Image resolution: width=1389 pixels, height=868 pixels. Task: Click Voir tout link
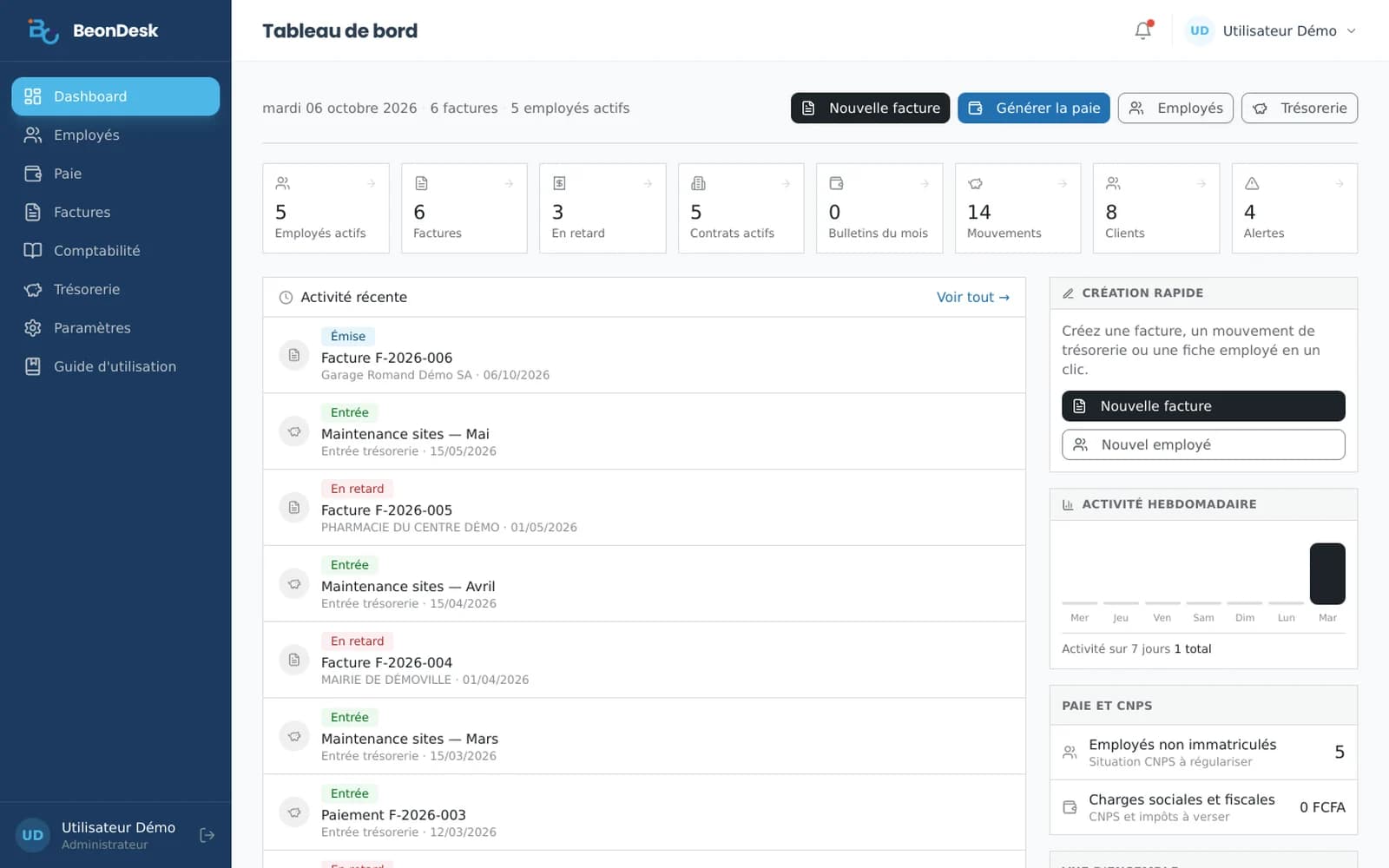coord(973,297)
